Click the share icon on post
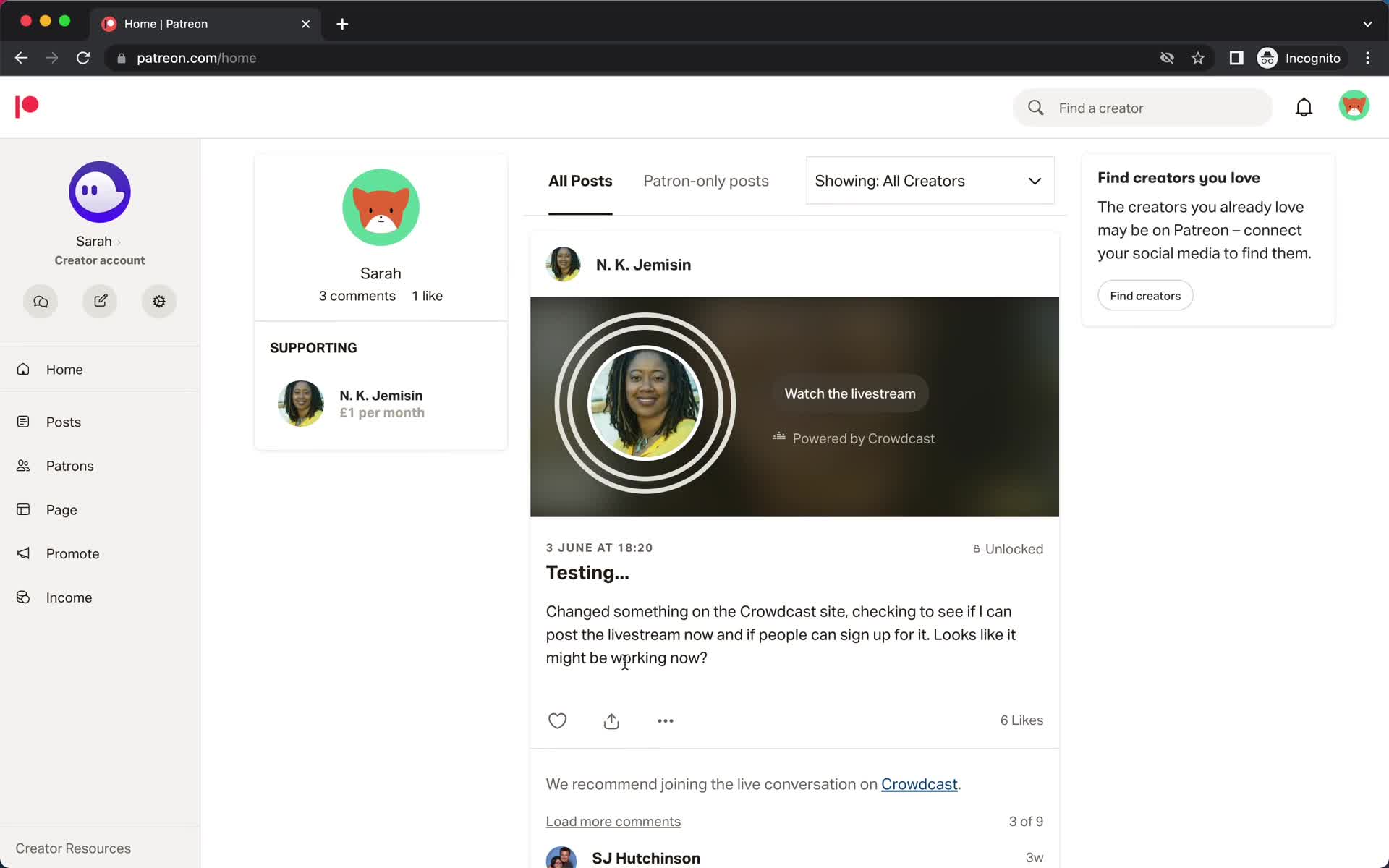 tap(613, 720)
